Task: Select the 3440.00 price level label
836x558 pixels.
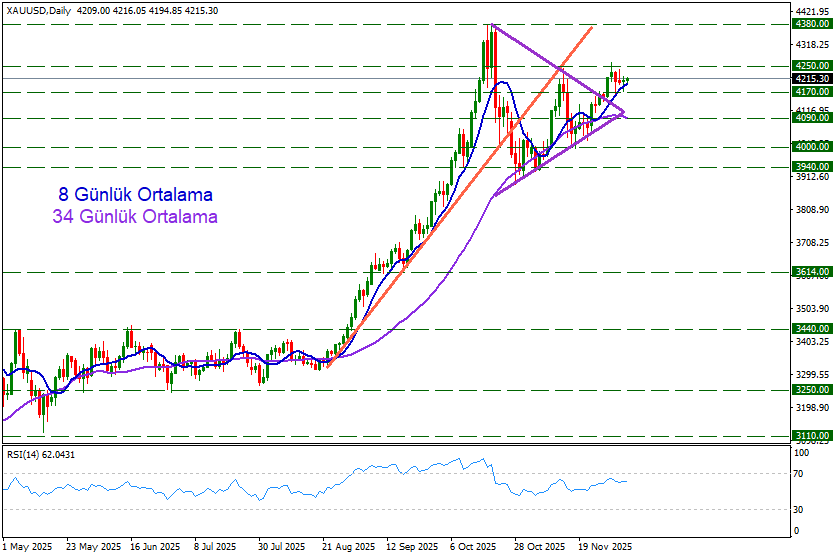Action: pos(807,327)
